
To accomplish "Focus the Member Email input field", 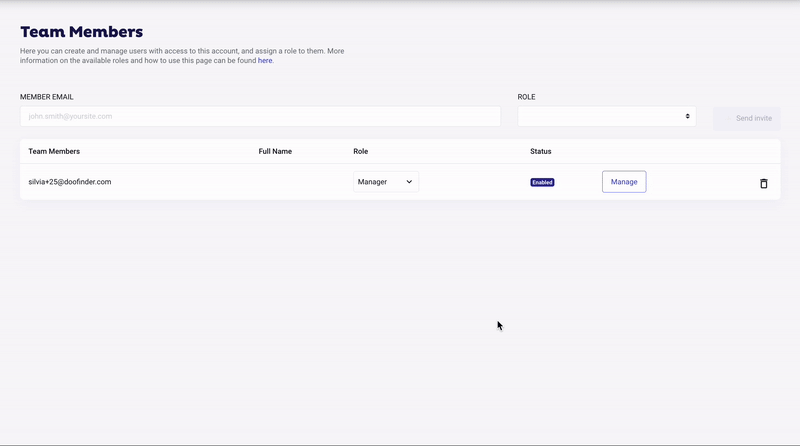I will point(260,116).
